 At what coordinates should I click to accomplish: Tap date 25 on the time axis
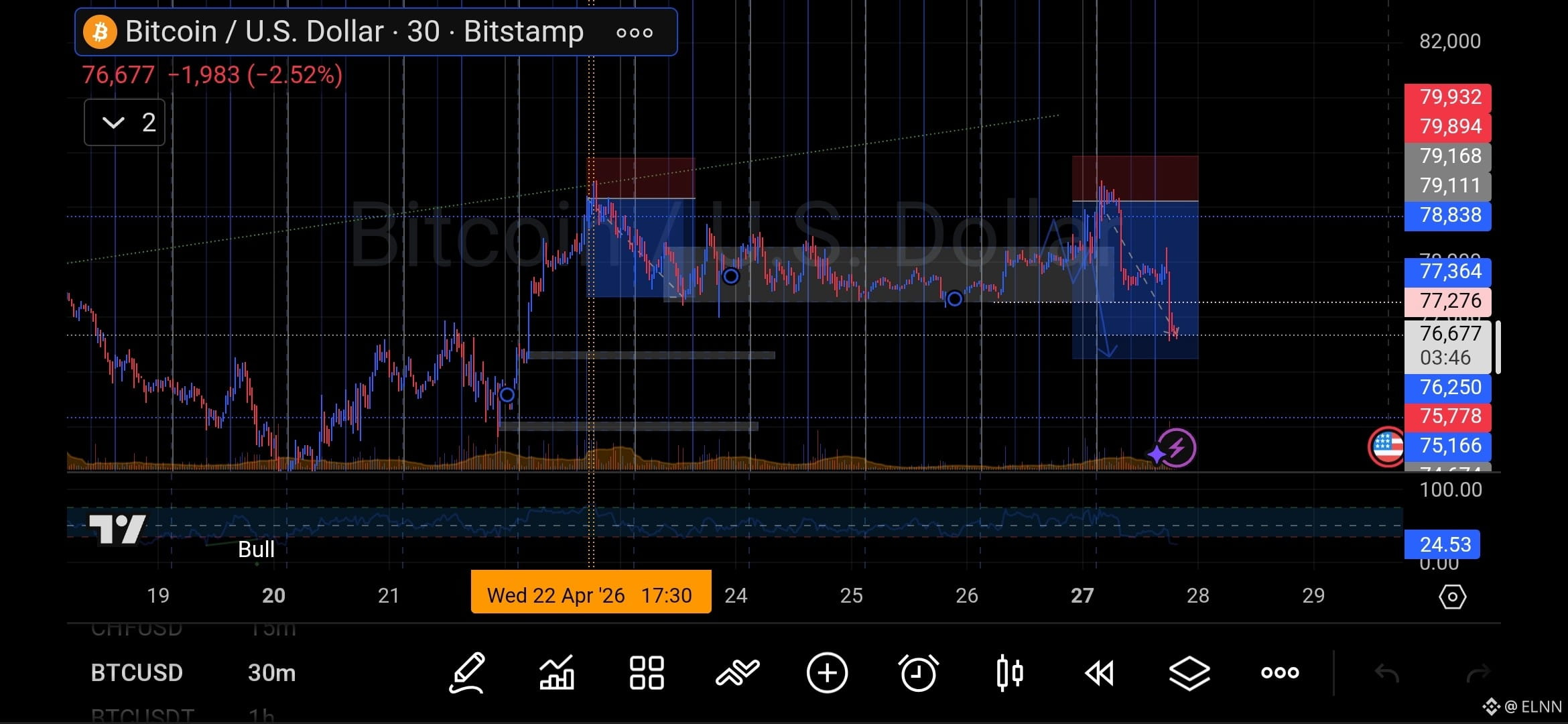click(x=852, y=595)
